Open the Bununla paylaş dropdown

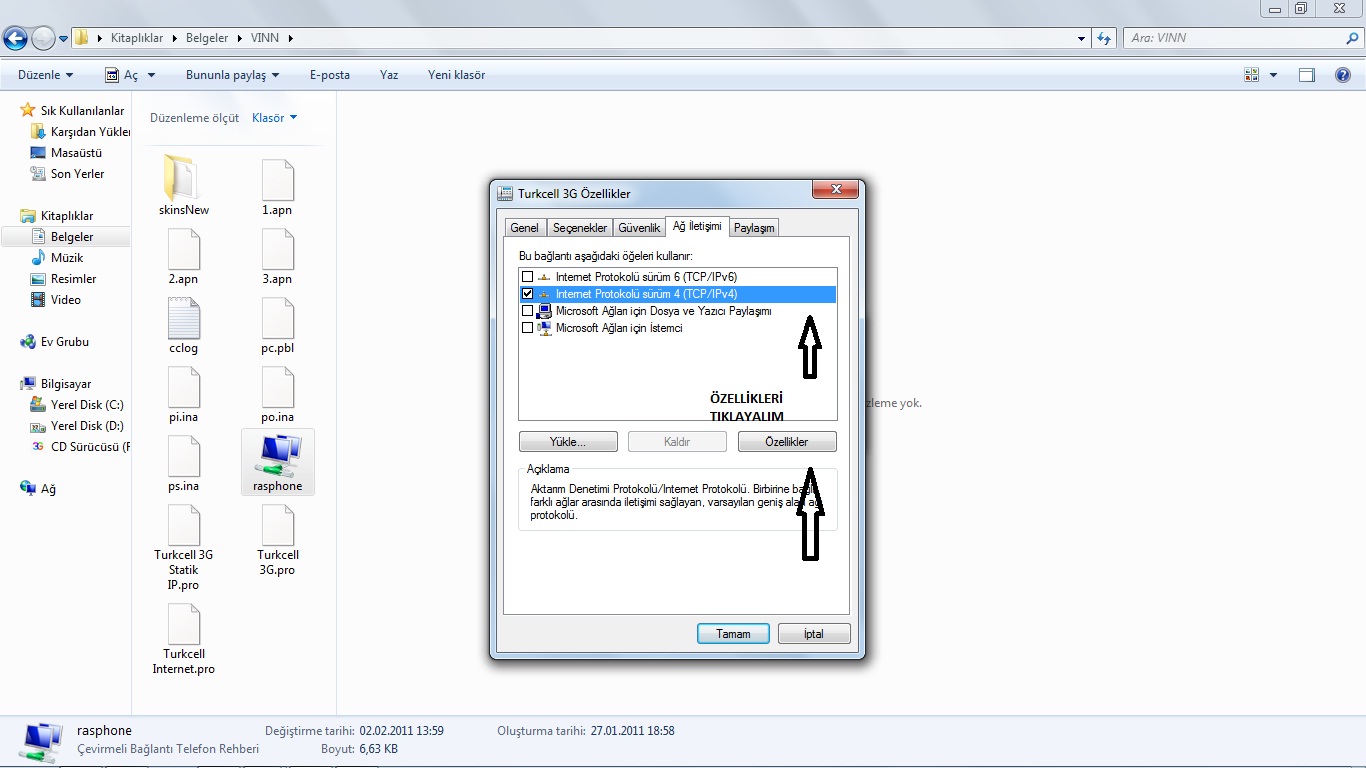click(232, 75)
